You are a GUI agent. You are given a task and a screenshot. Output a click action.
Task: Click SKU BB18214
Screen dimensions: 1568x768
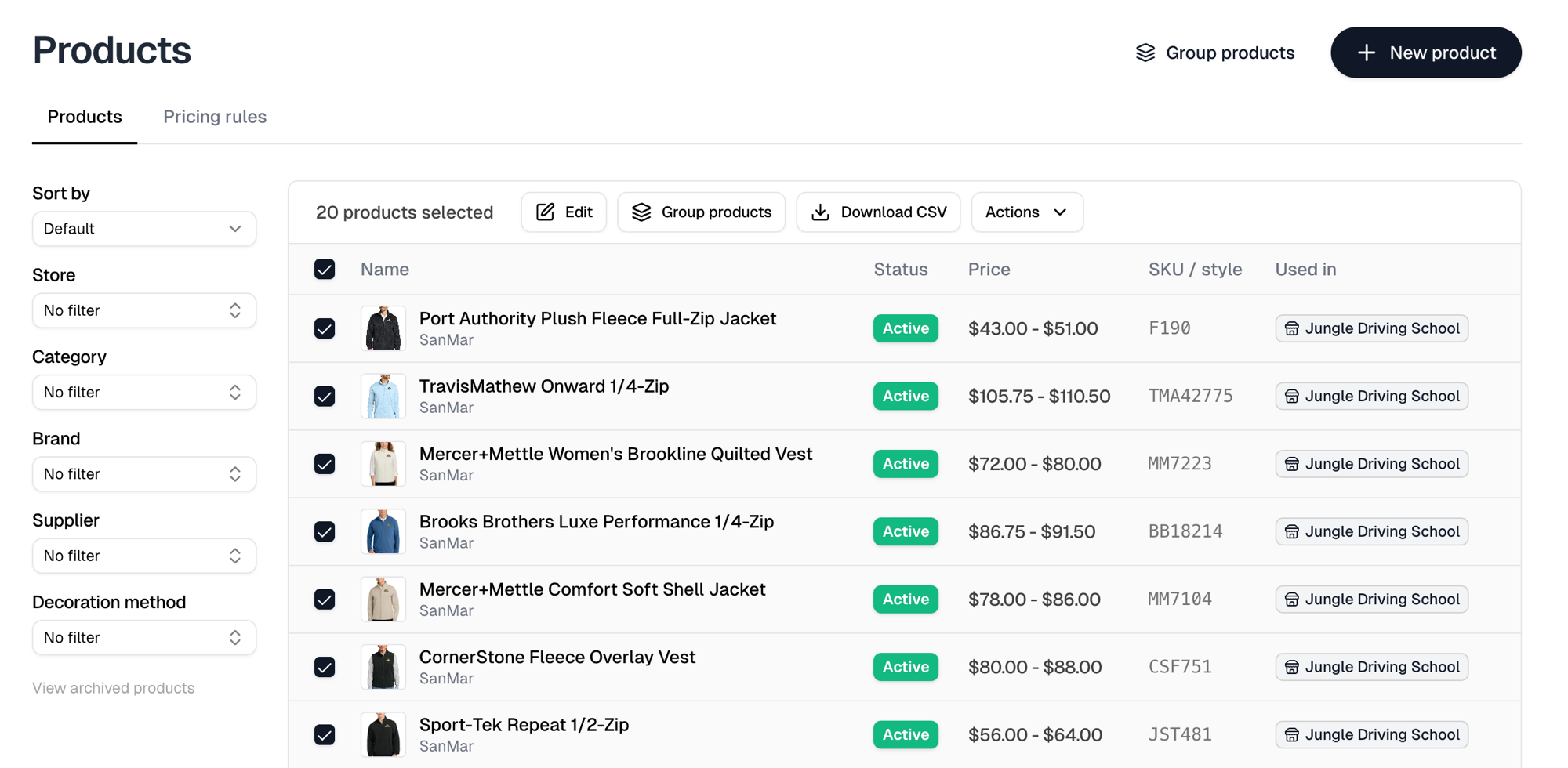tap(1185, 531)
